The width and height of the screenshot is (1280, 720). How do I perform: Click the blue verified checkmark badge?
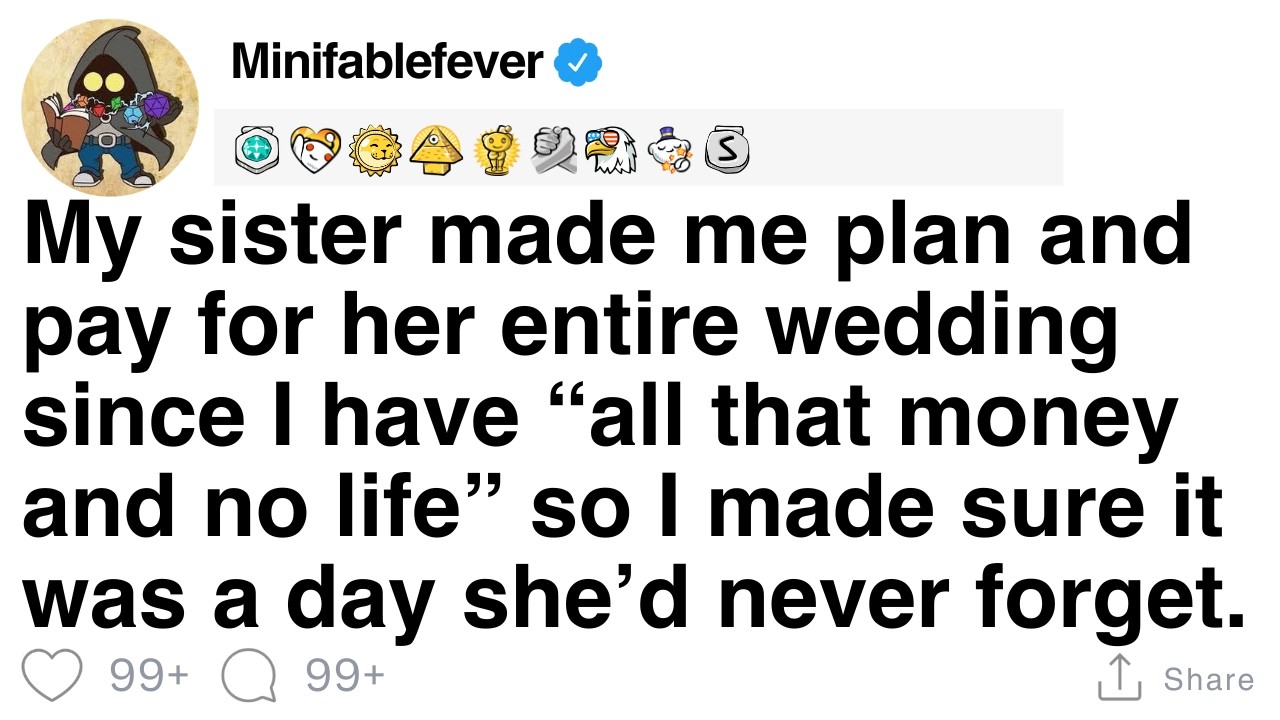point(578,64)
